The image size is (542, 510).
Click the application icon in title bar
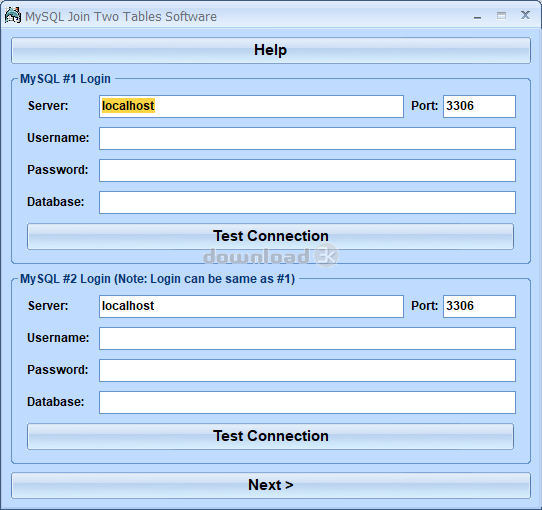[13, 16]
